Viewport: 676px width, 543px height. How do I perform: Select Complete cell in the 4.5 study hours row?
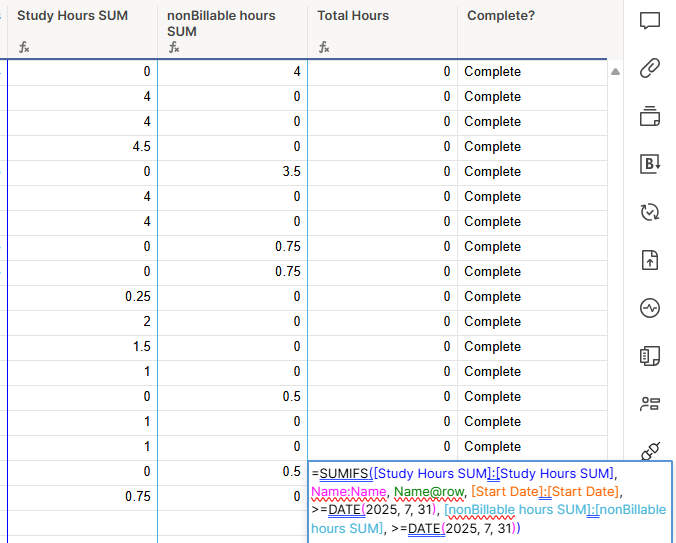coord(532,147)
